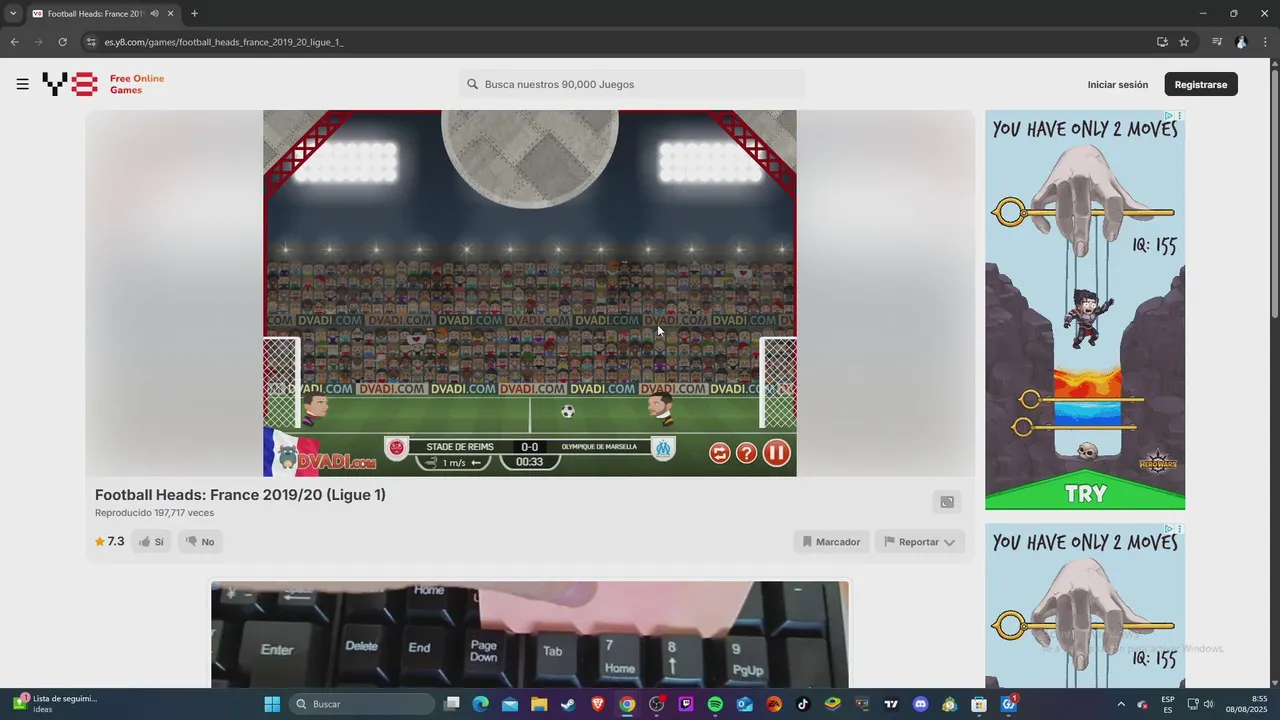
Task: Click the search box 'Busca nuestros 90,000 Juegos'
Action: [x=632, y=84]
